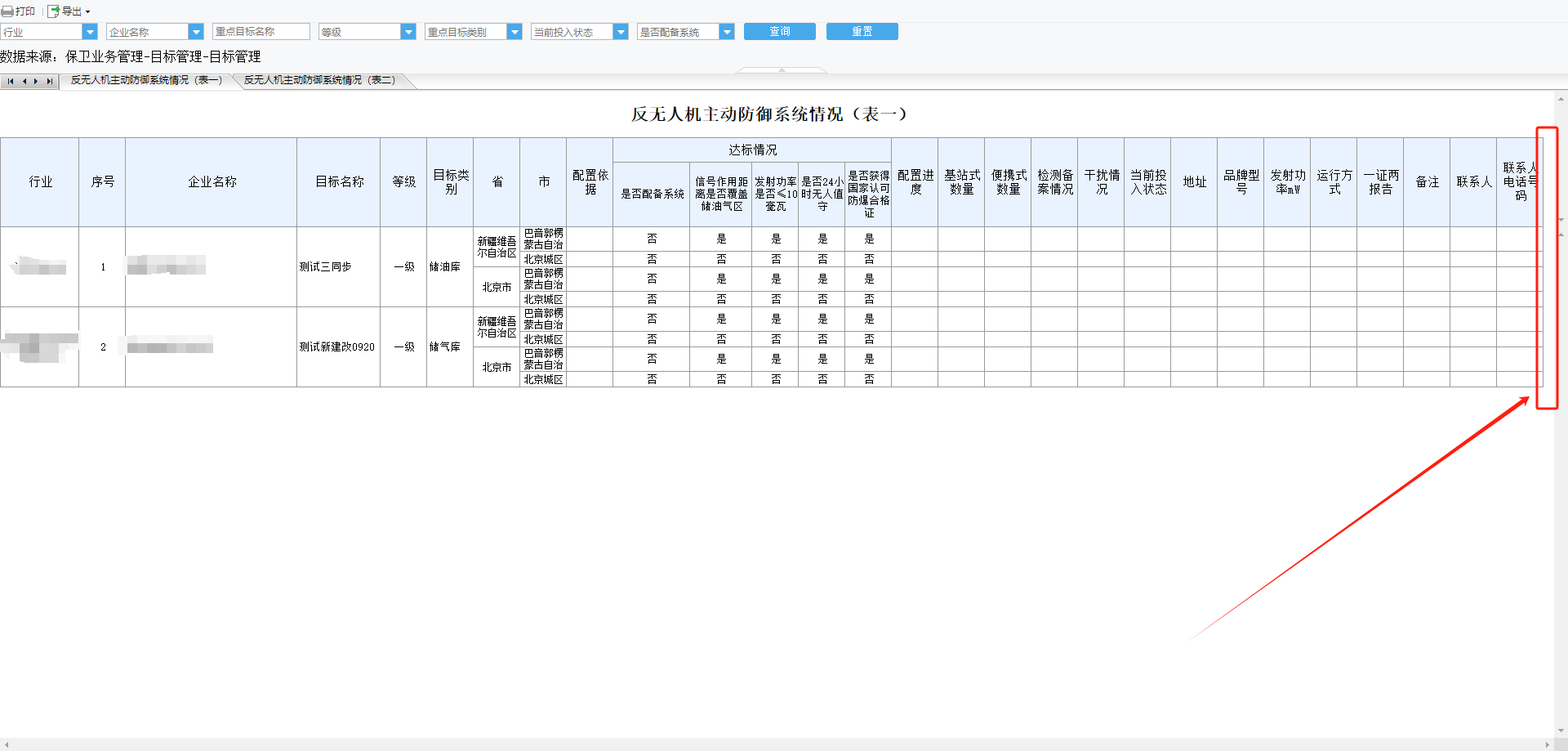Screen dimensions: 1568x751
Task: Select the 储油库 category cell
Action: point(450,267)
